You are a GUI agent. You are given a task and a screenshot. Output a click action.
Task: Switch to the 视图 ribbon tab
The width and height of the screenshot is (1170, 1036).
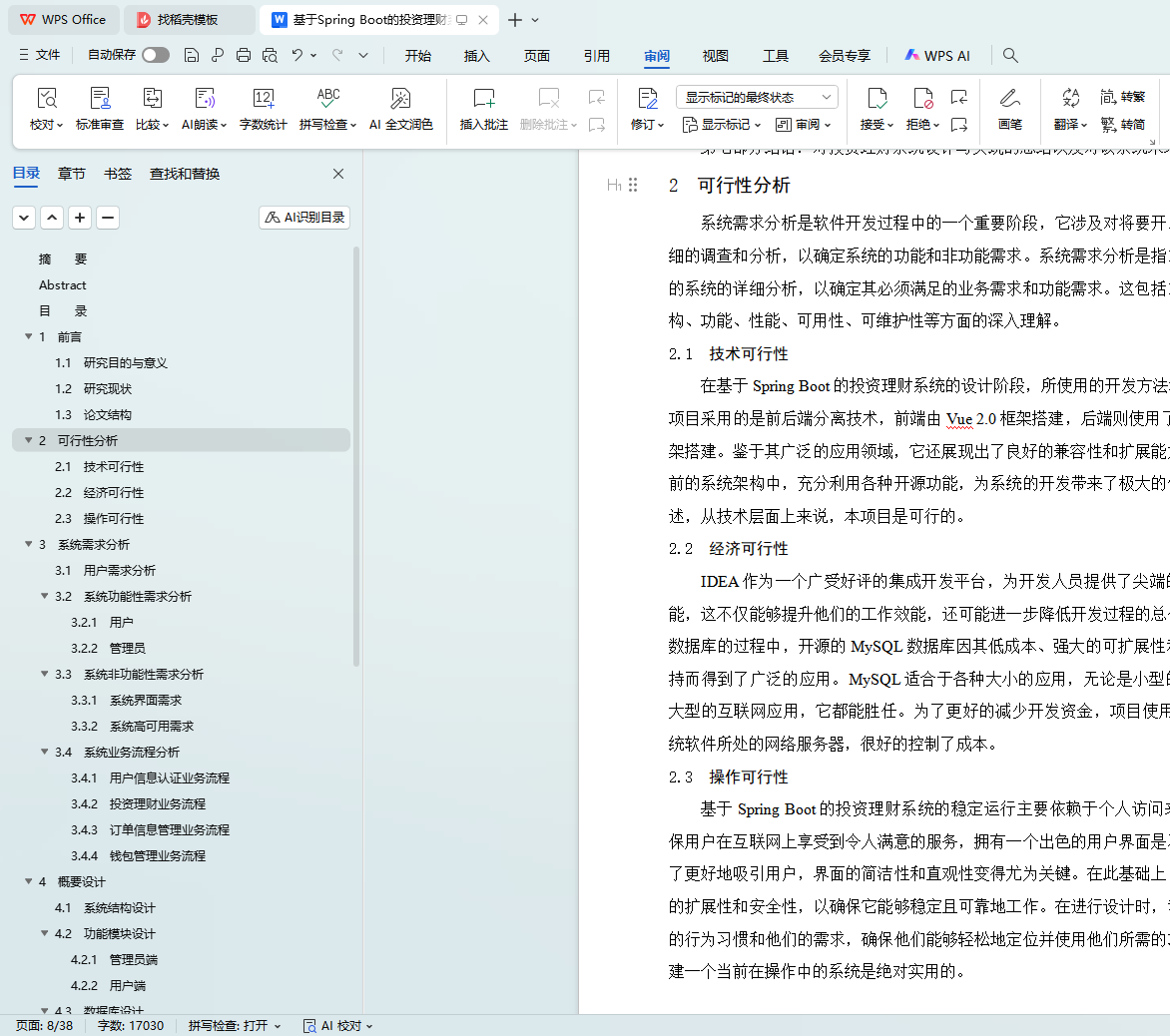(716, 56)
